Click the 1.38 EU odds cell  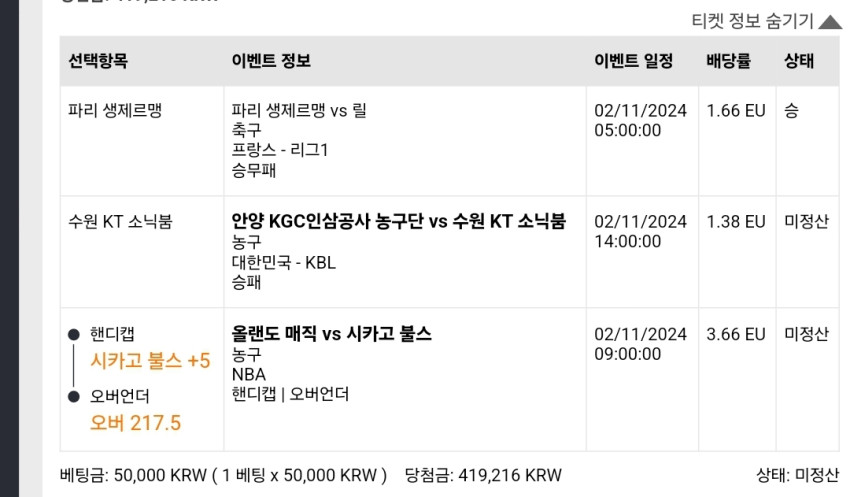pyautogui.click(x=736, y=222)
